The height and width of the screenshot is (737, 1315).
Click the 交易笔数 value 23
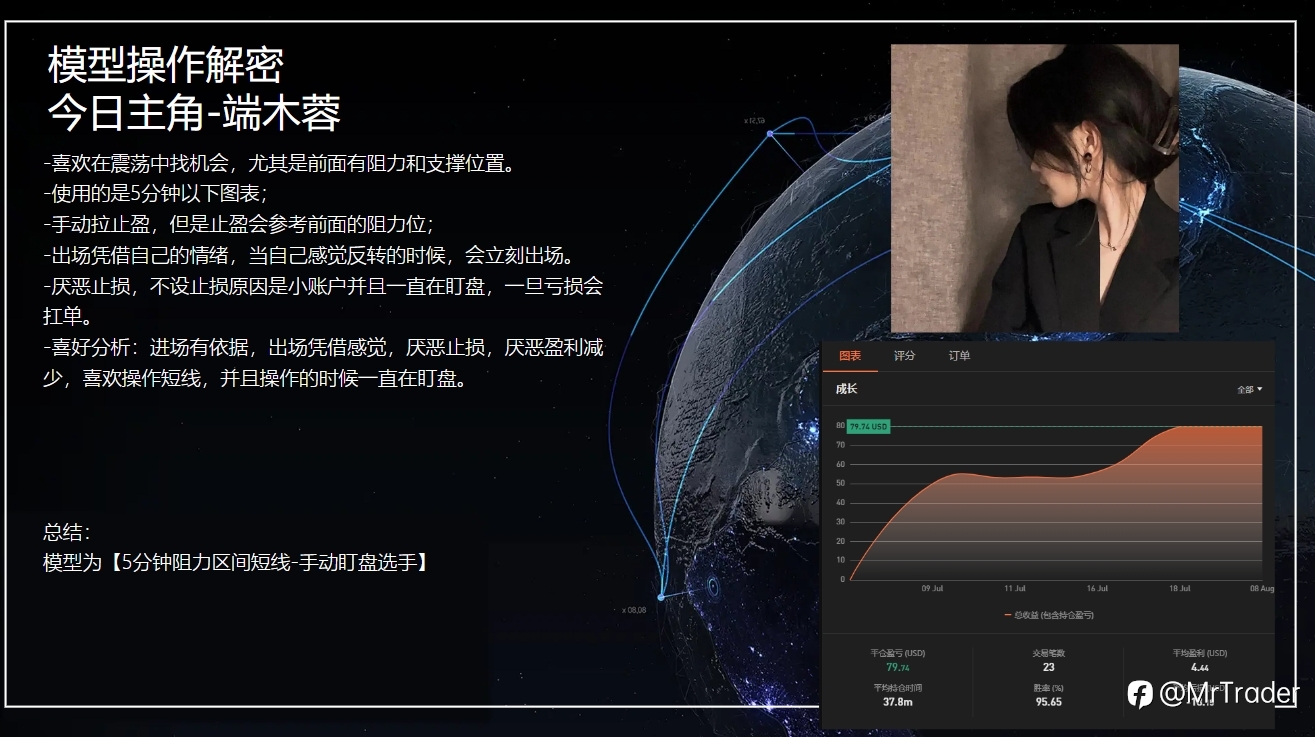[x=1048, y=668]
